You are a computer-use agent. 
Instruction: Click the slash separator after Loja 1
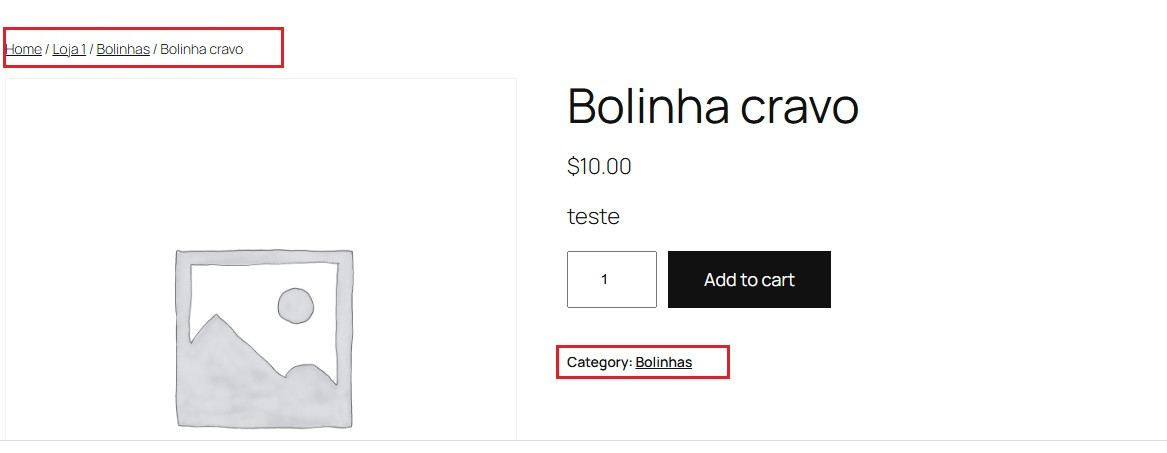[x=92, y=49]
